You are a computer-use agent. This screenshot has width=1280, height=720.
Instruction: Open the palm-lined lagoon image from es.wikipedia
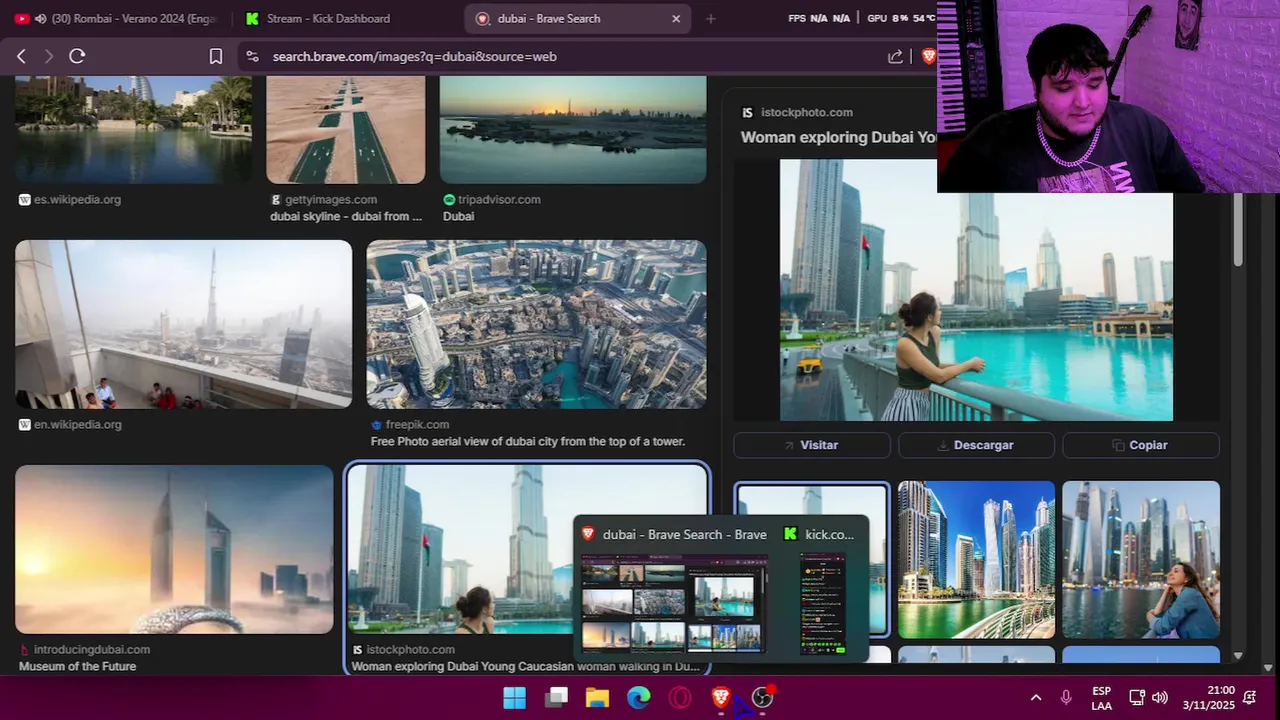pyautogui.click(x=133, y=130)
